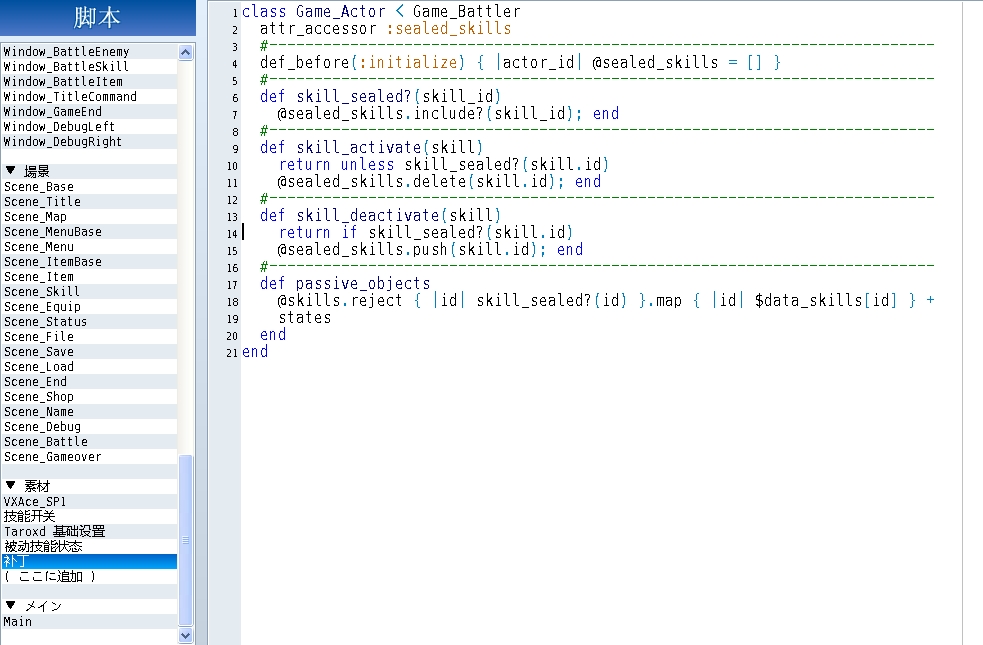Open the Scene_Menu script
This screenshot has height=645, width=983.
click(90, 247)
